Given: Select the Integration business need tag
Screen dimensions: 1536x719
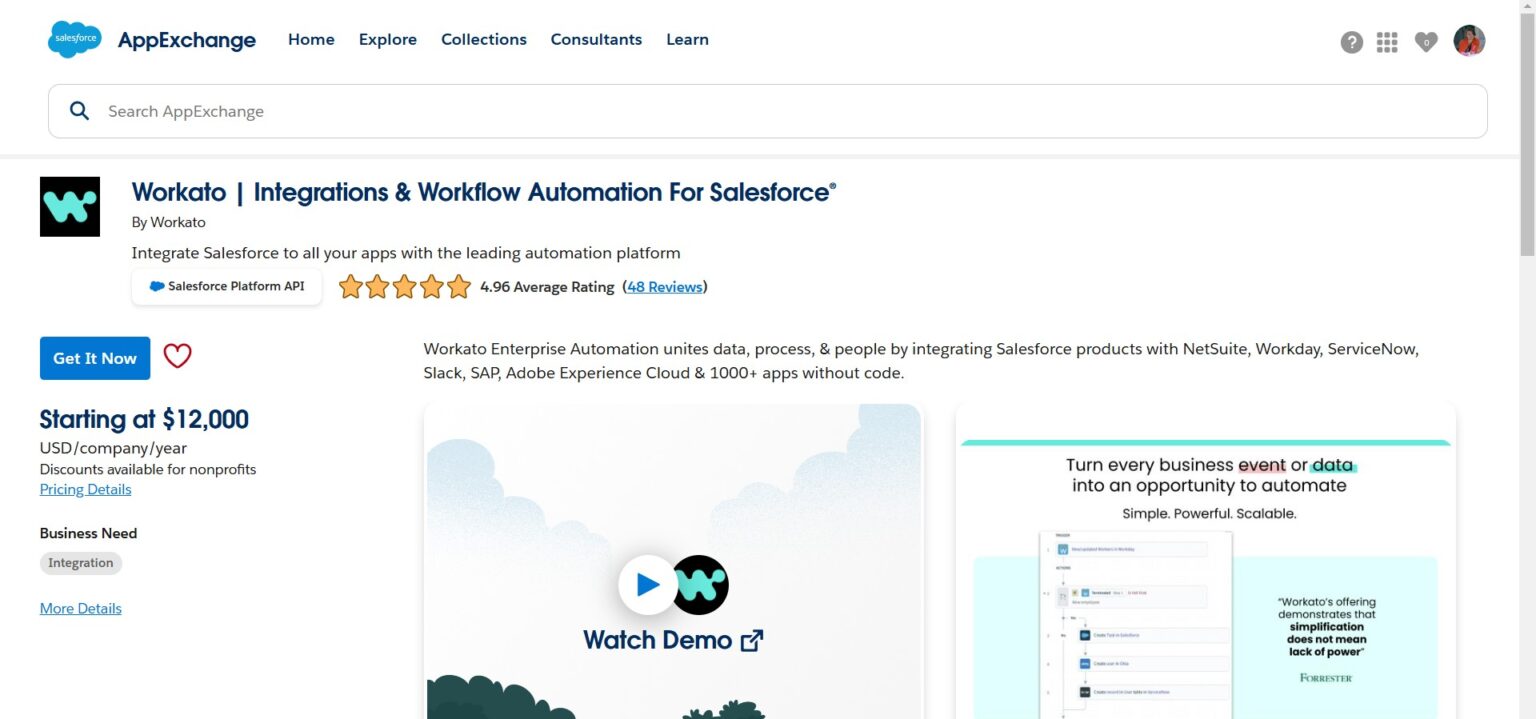Looking at the screenshot, I should pyautogui.click(x=80, y=562).
